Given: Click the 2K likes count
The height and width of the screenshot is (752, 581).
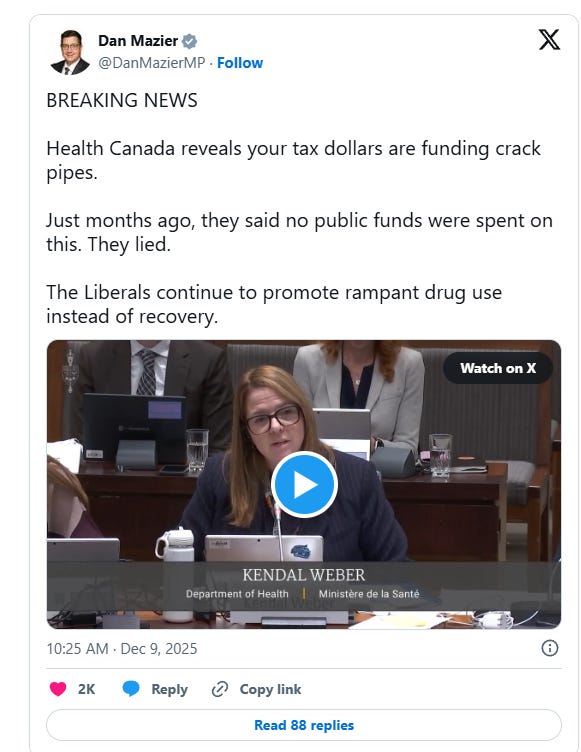Looking at the screenshot, I should pyautogui.click(x=86, y=689).
